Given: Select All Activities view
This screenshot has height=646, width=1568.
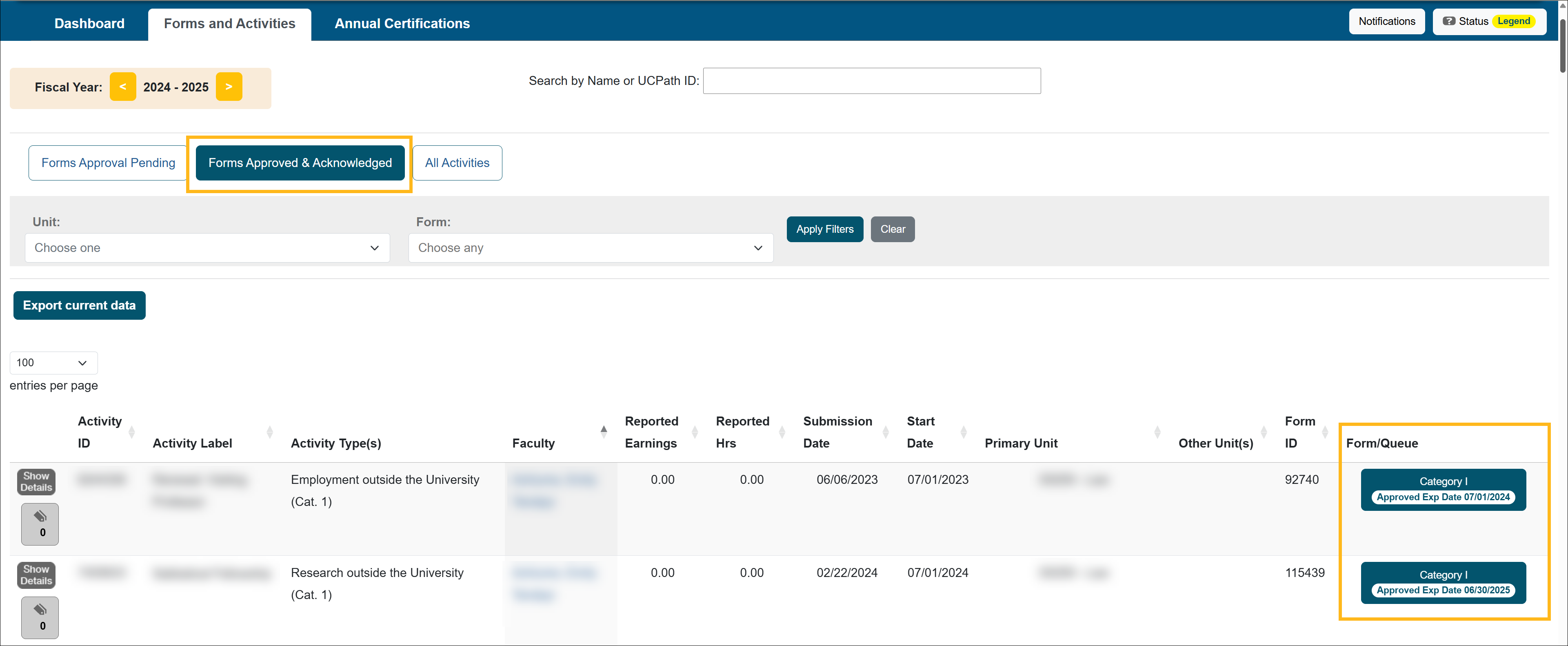Looking at the screenshot, I should tap(457, 163).
